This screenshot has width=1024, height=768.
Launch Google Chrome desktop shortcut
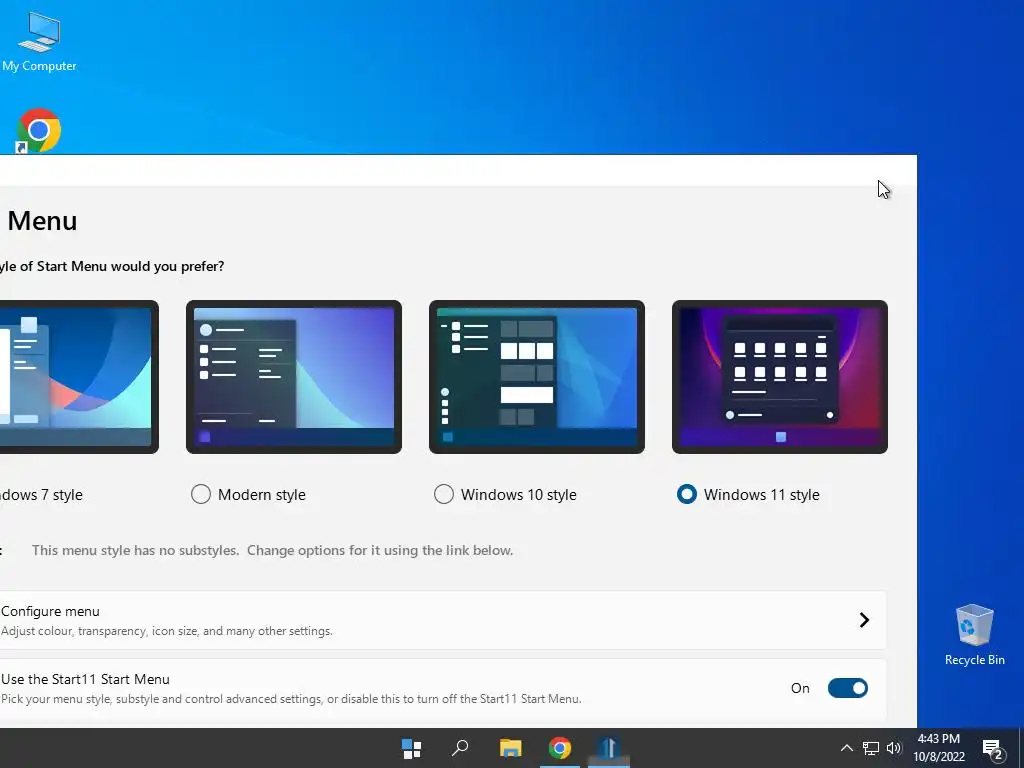(39, 131)
